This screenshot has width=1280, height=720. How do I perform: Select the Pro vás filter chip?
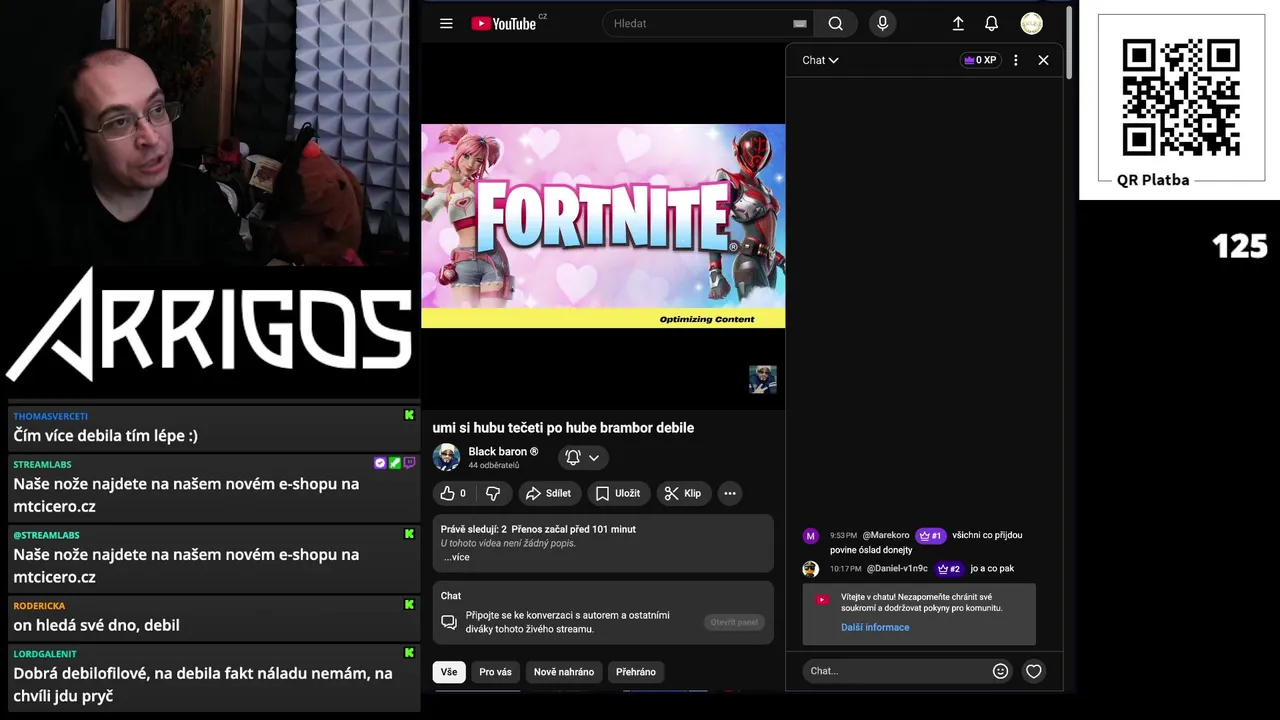(495, 672)
